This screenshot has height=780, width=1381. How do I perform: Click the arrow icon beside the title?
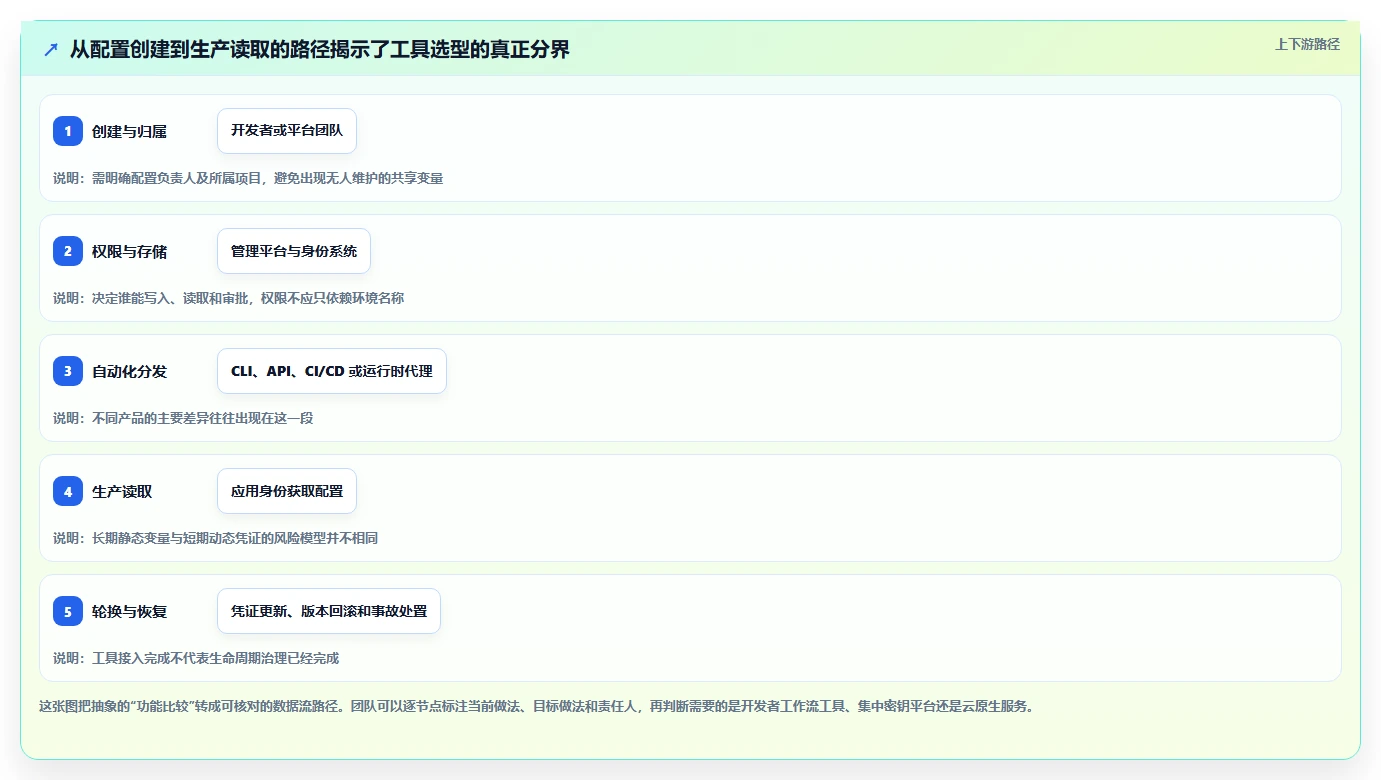point(51,49)
